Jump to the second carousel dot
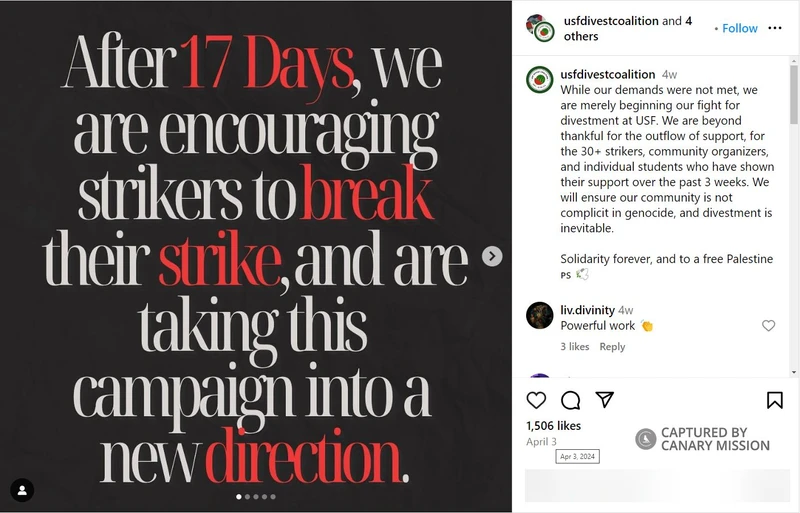 [x=247, y=496]
